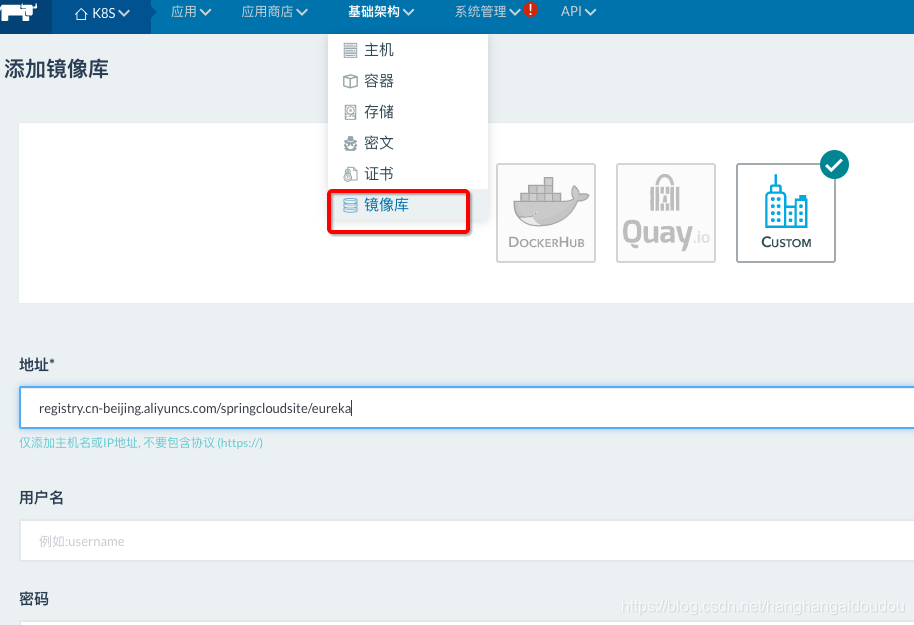Click the spy icon next to 密文
The height and width of the screenshot is (625, 914).
(x=350, y=143)
